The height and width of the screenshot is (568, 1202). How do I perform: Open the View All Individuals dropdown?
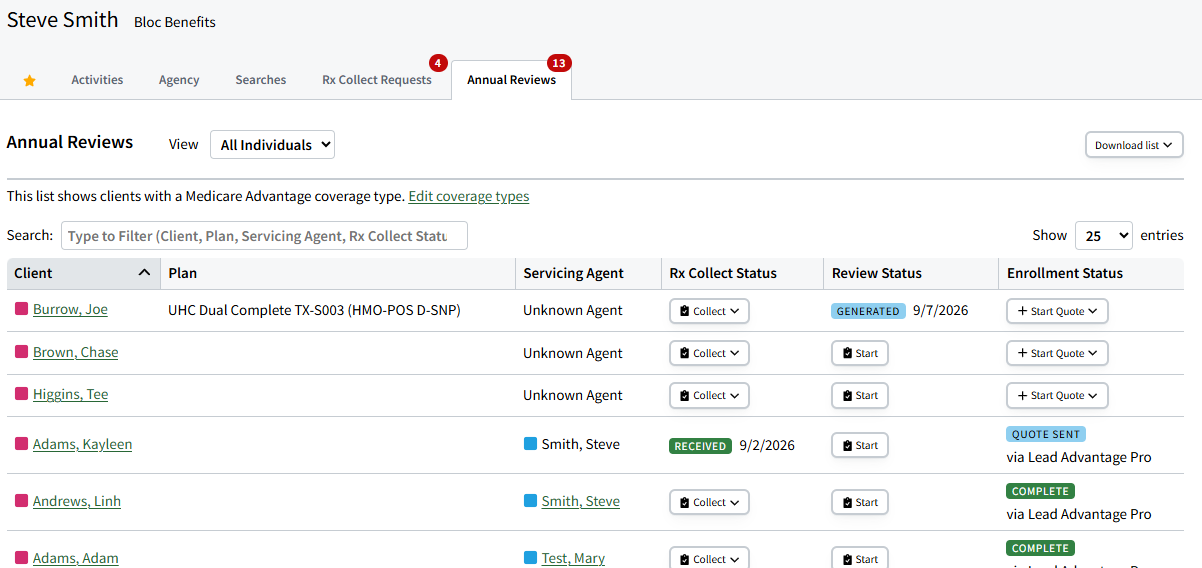[x=272, y=145]
